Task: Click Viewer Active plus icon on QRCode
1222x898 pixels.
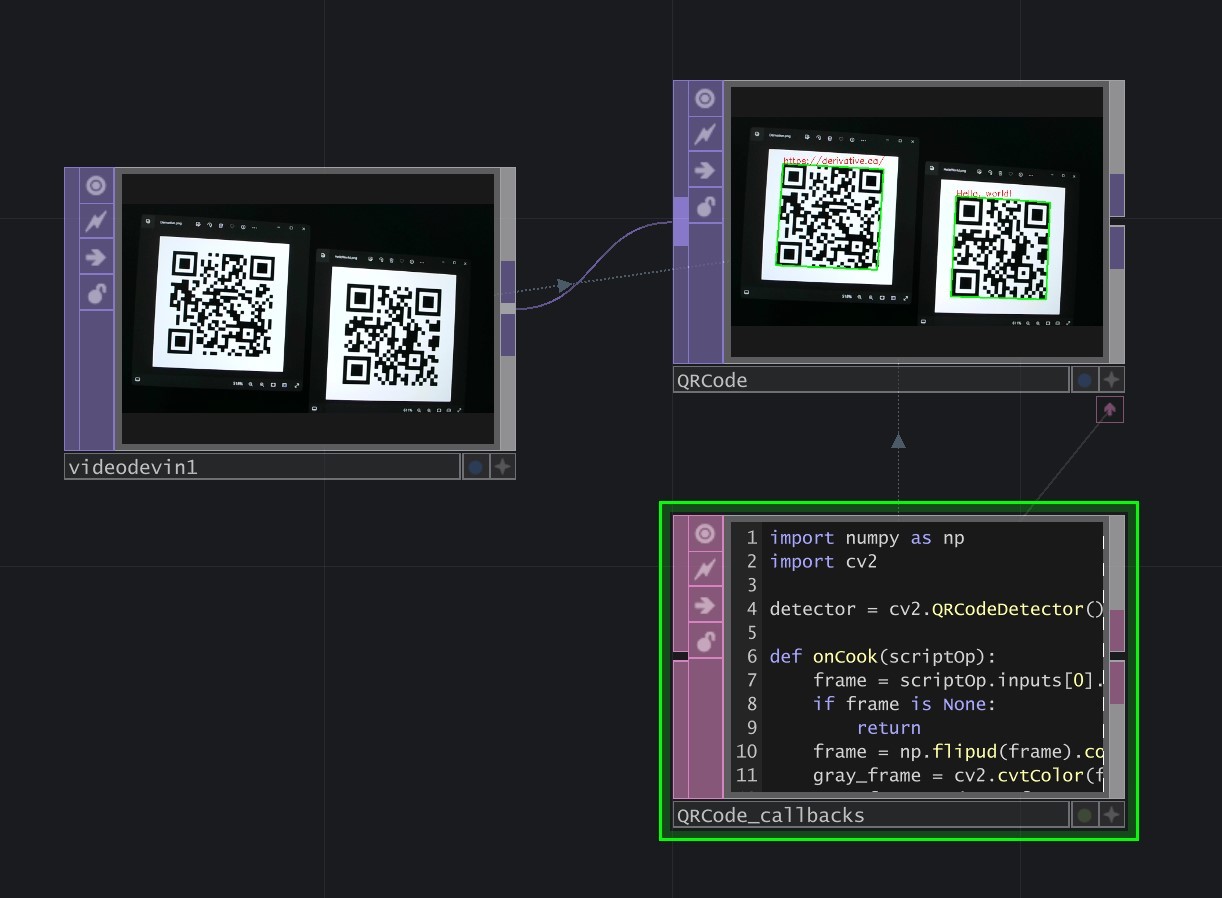Action: tap(1111, 379)
